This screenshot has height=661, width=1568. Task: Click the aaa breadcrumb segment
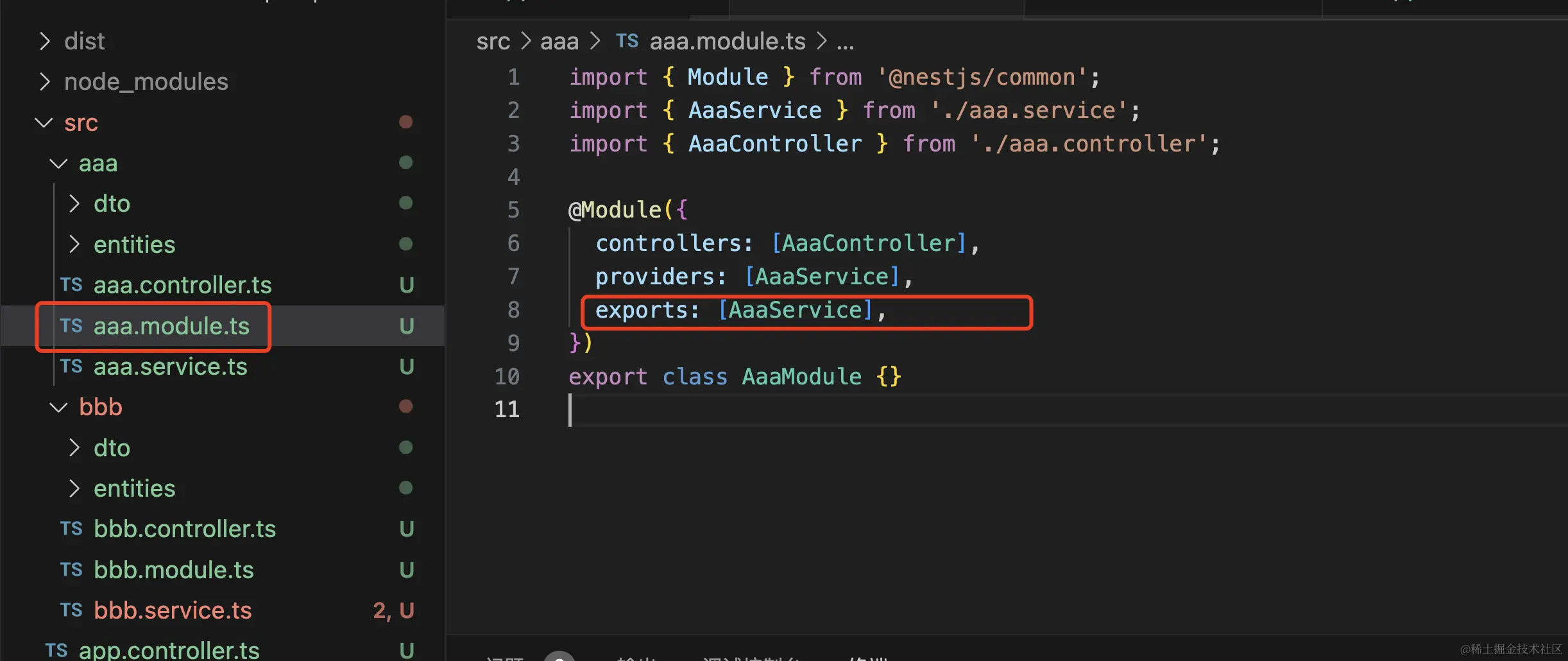pos(559,42)
